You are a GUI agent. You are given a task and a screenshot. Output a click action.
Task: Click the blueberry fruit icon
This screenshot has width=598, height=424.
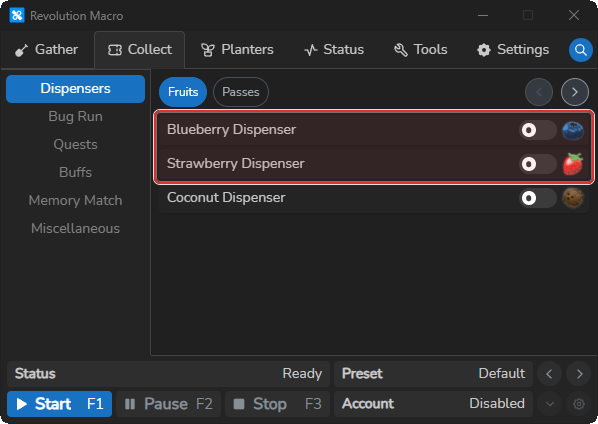[x=573, y=130]
